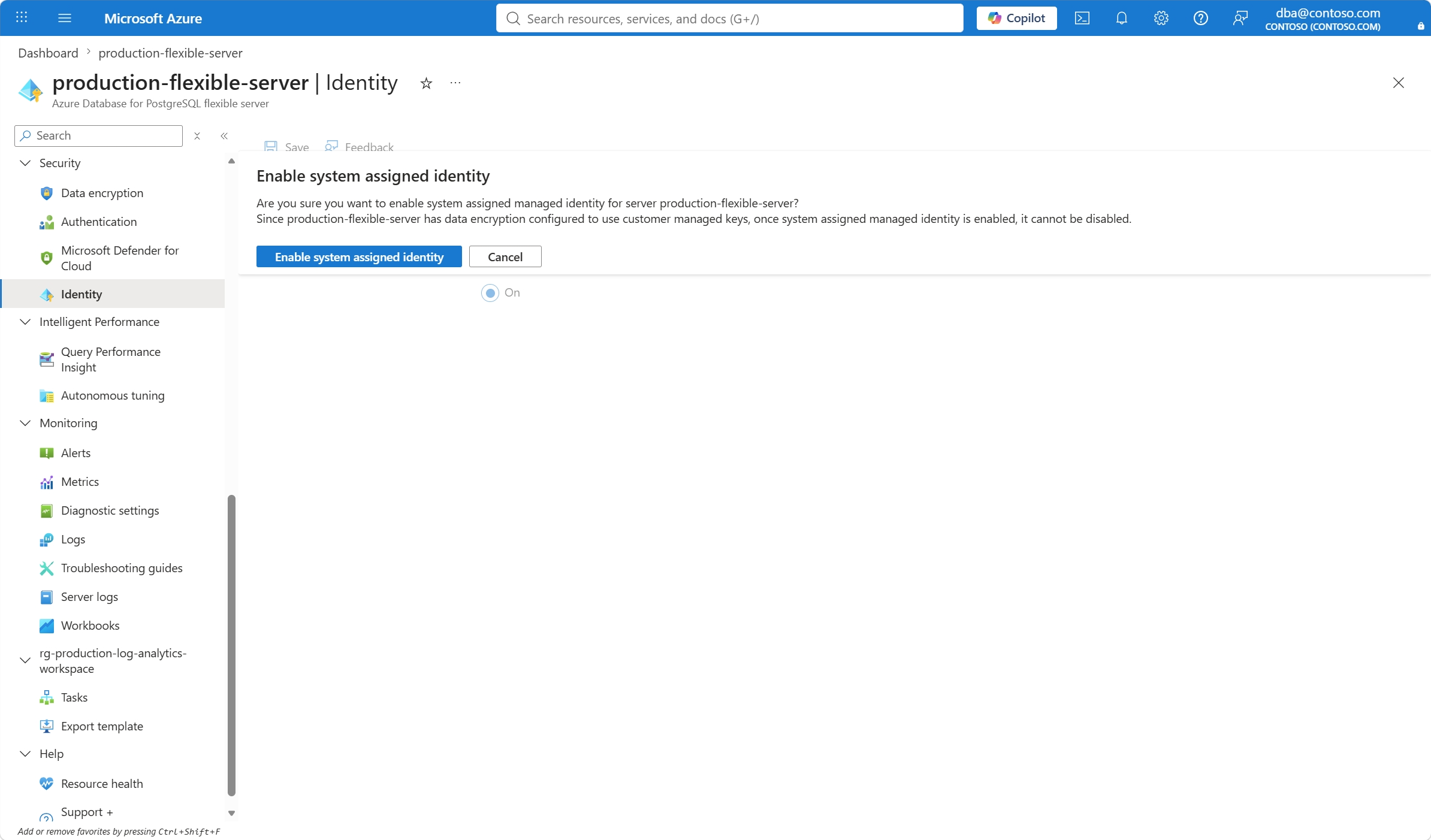Click the Export template icon
The width and height of the screenshot is (1431, 840).
[x=47, y=726]
